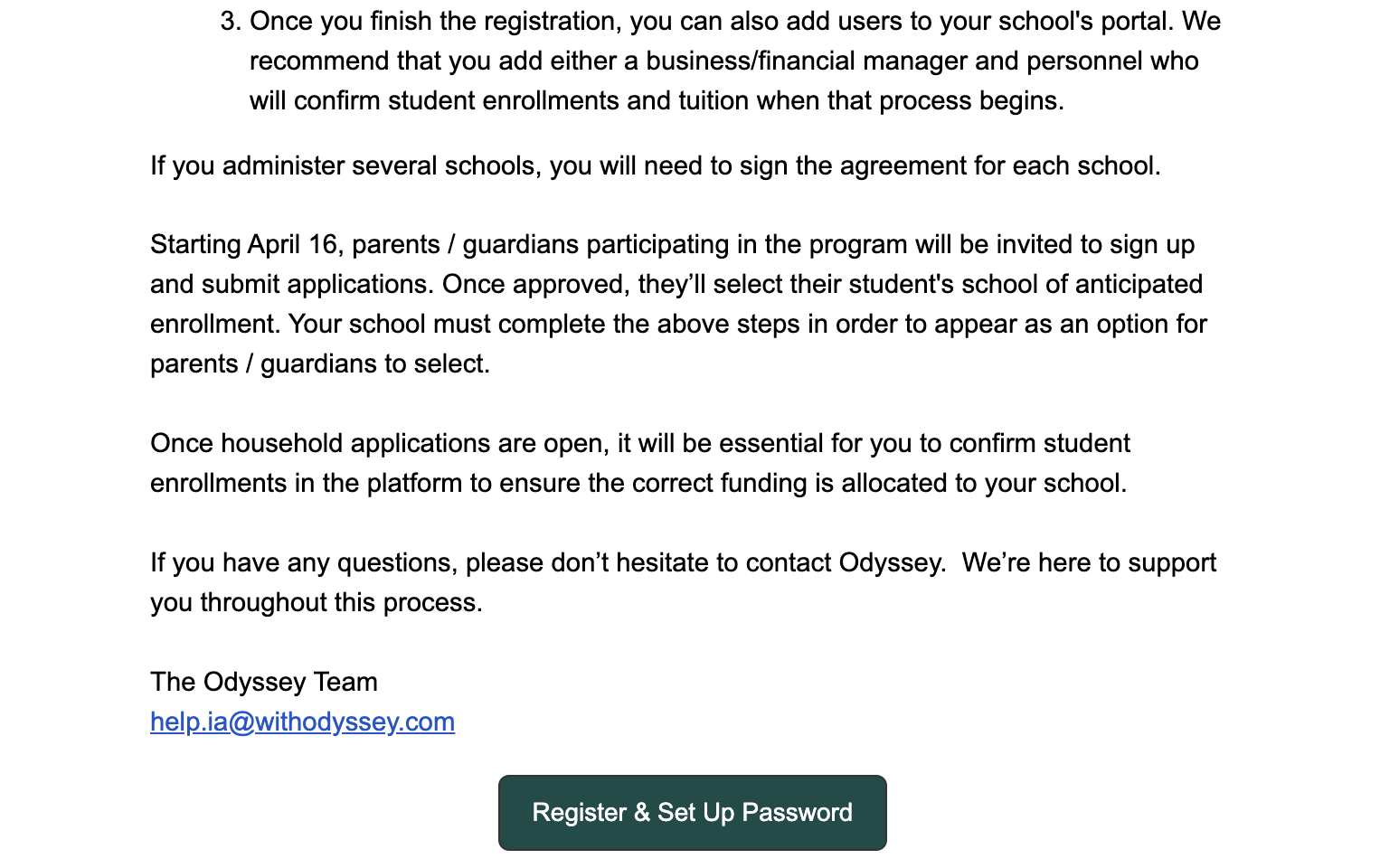
Task: Click 'The Odyssey Team' signature line
Action: point(264,682)
